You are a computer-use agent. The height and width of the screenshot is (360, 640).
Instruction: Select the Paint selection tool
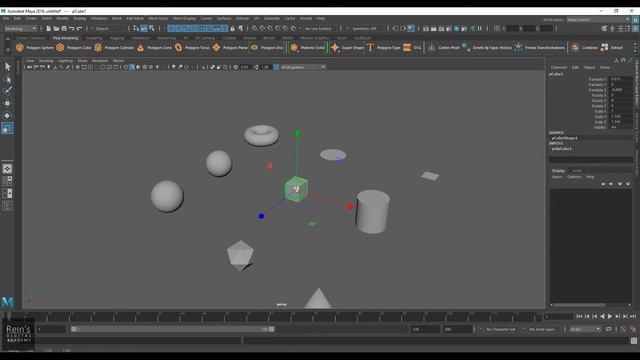[7, 91]
